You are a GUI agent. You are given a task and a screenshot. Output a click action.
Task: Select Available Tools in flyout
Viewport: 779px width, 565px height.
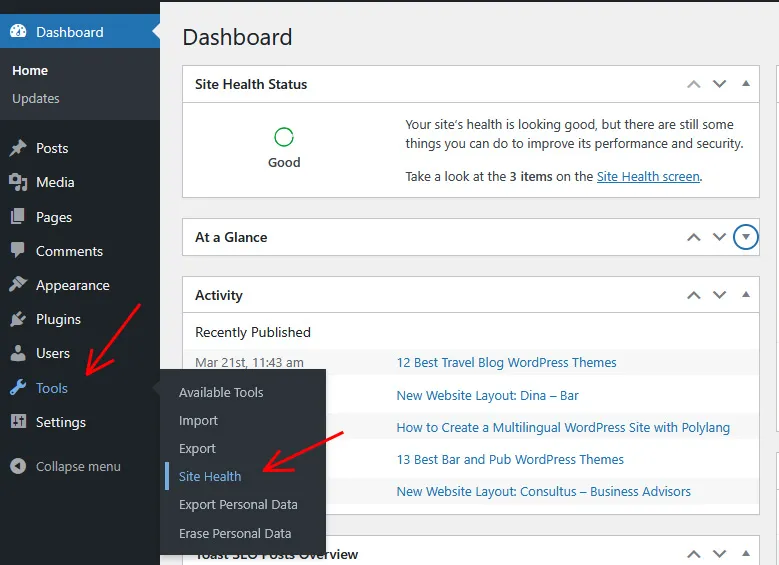[x=221, y=393]
